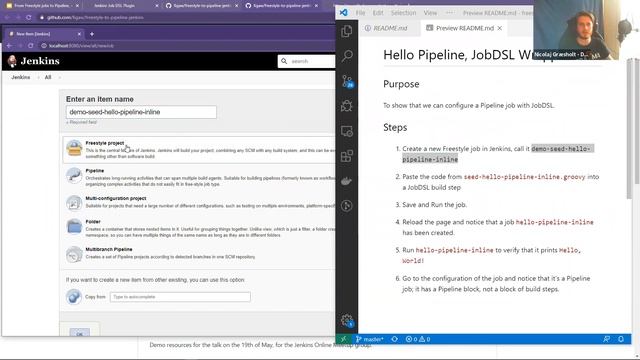Click the Multibranch Pipeline title text
The image size is (640, 360).
coord(109,249)
